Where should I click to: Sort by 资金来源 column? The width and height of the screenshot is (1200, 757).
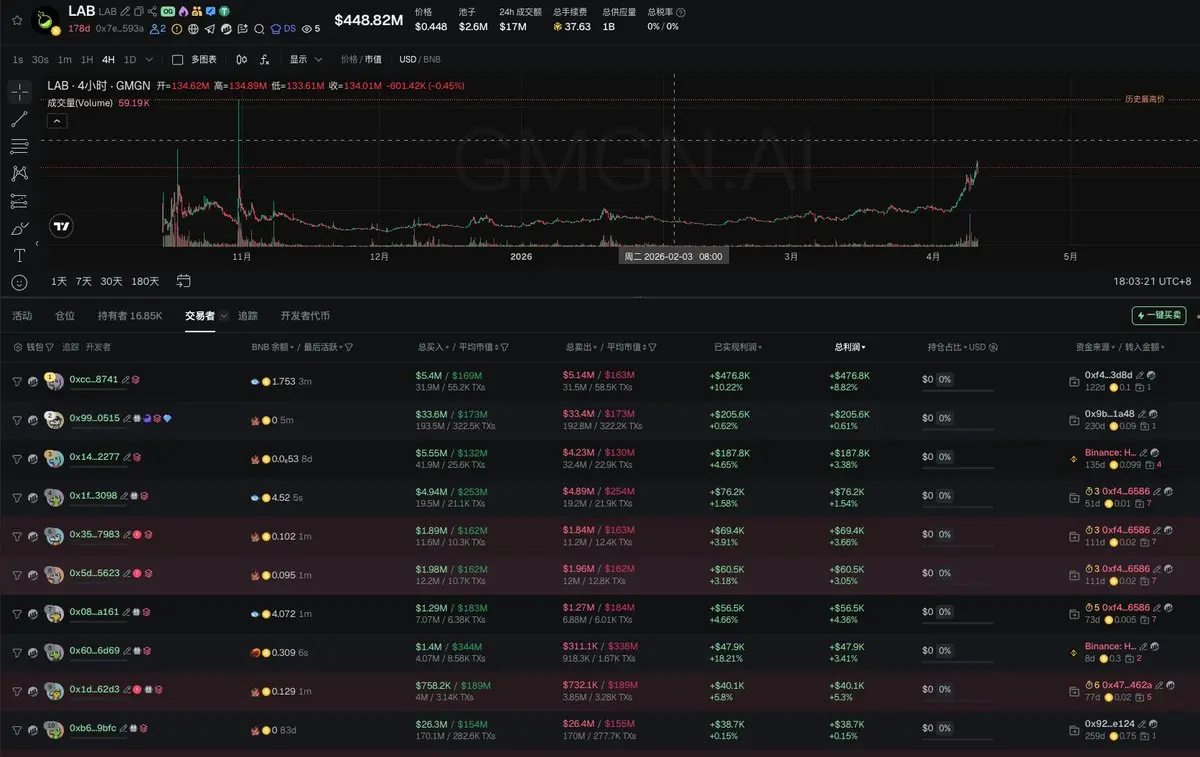(1098, 347)
